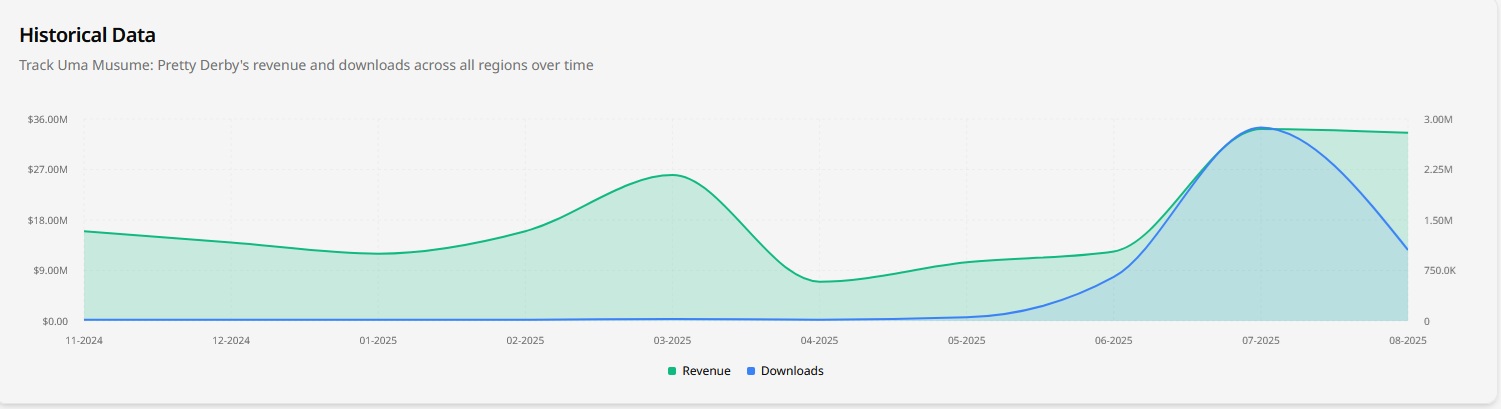Click the green Revenue legend dot
The width and height of the screenshot is (1501, 409).
pyautogui.click(x=672, y=371)
